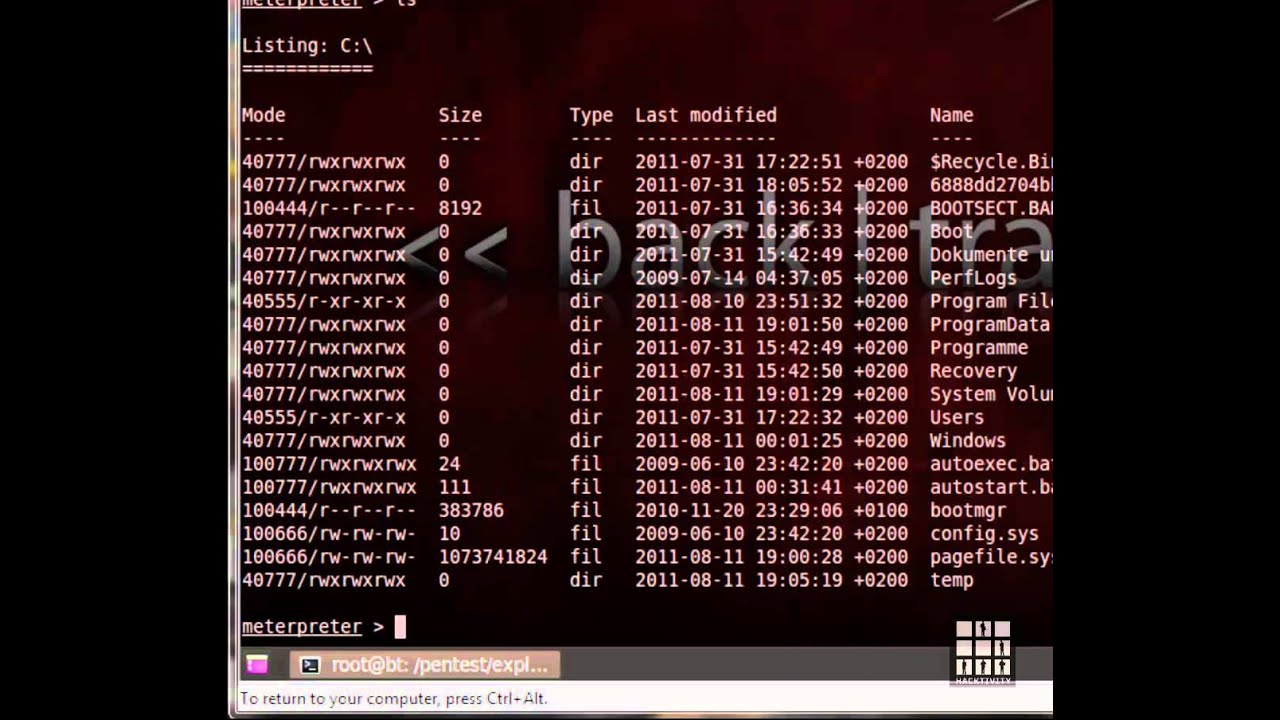Select the config.sys file name

click(x=985, y=534)
